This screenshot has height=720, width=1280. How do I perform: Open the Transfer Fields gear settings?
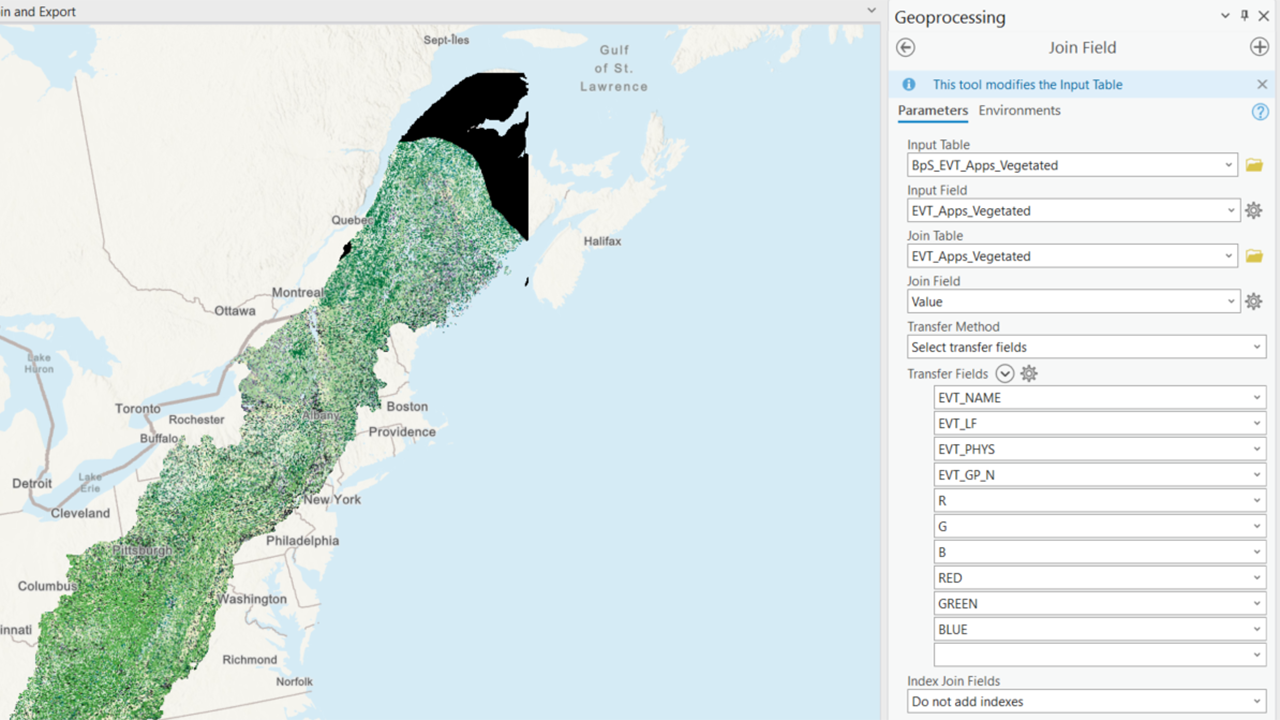(x=1029, y=373)
